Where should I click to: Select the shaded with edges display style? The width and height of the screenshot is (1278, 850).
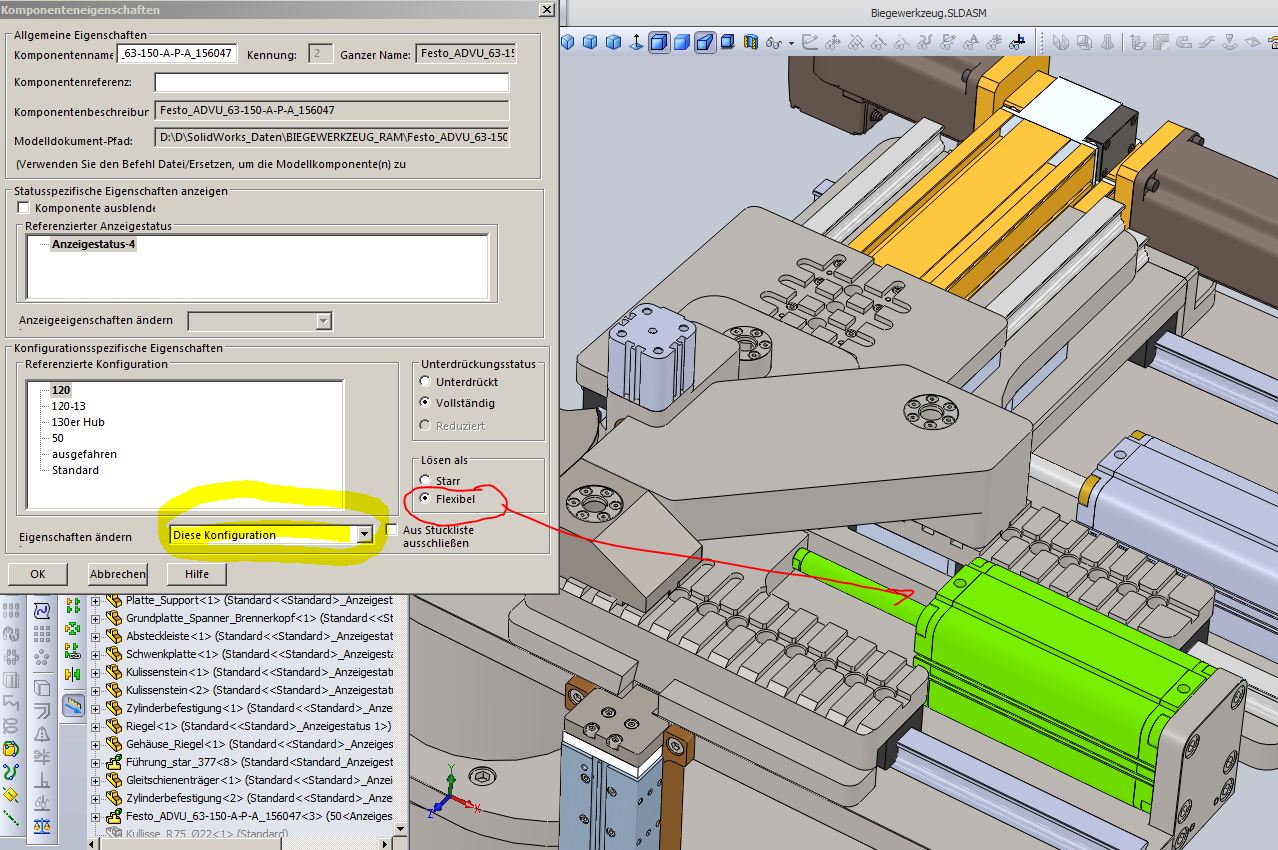click(x=659, y=42)
